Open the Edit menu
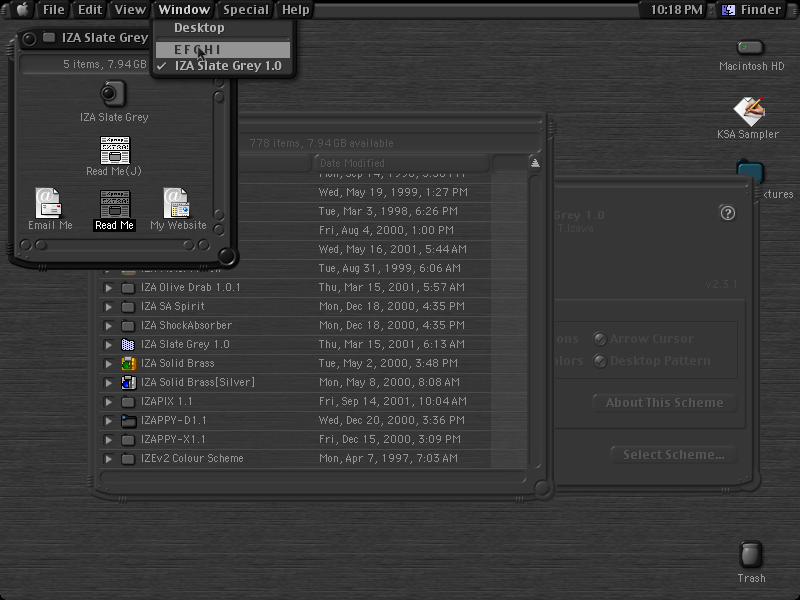800x600 pixels. (90, 9)
